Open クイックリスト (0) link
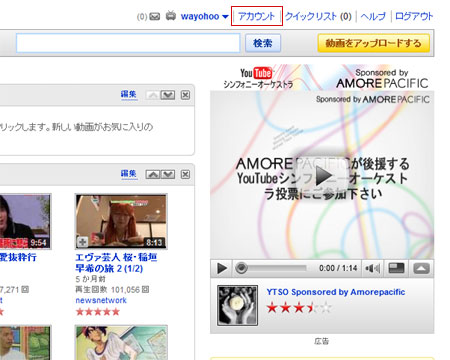450x360 pixels. (x=318, y=16)
